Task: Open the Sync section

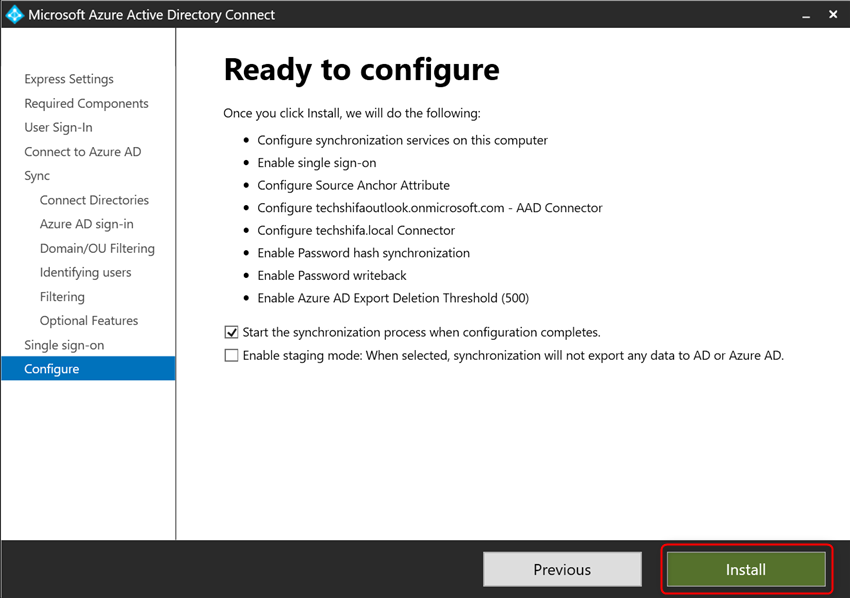Action: point(36,175)
